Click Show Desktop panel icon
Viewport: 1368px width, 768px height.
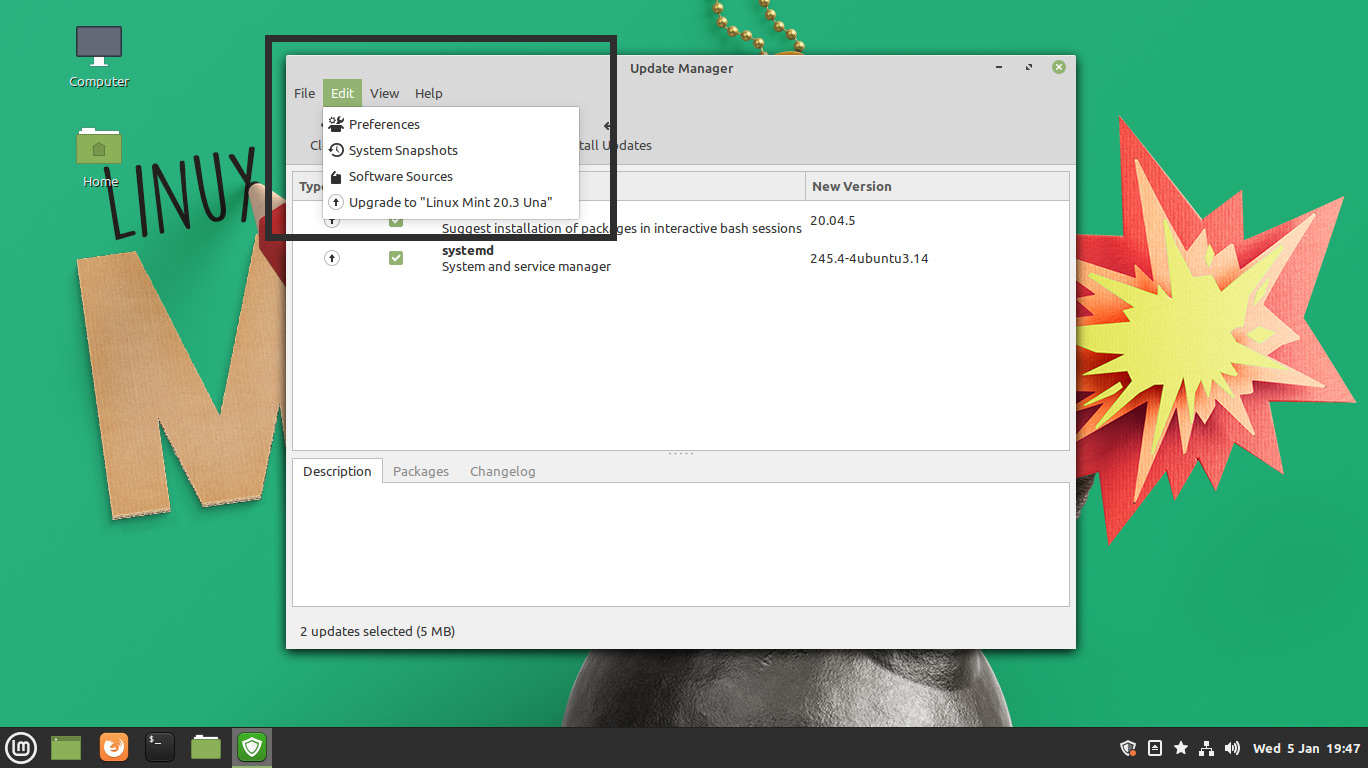point(66,747)
